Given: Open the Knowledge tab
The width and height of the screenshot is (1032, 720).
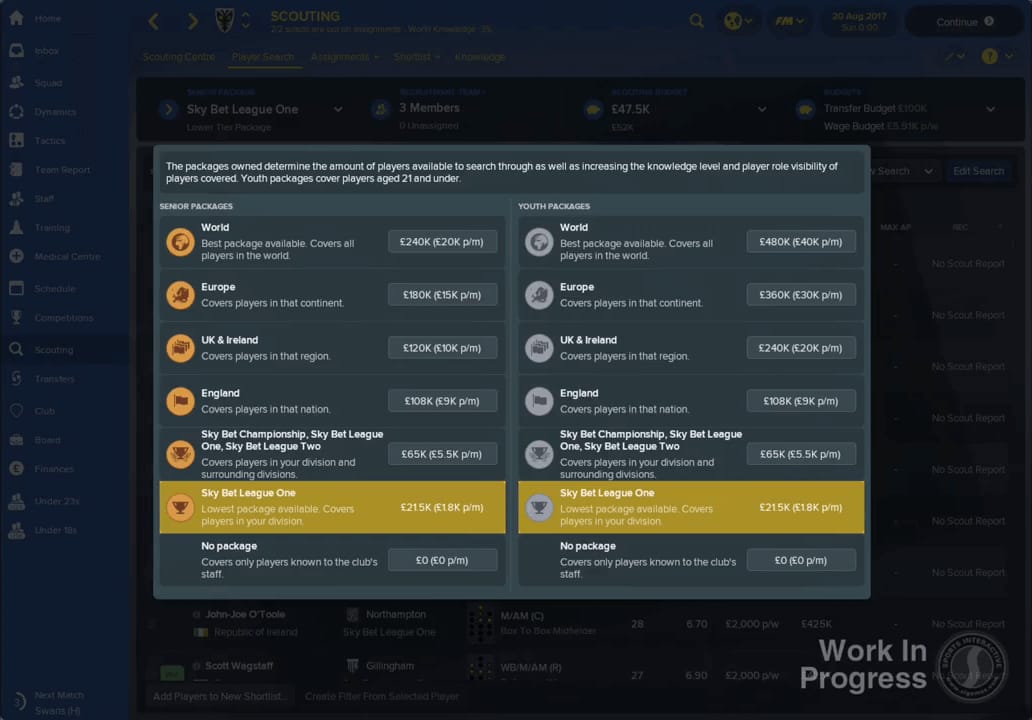Looking at the screenshot, I should click(479, 57).
